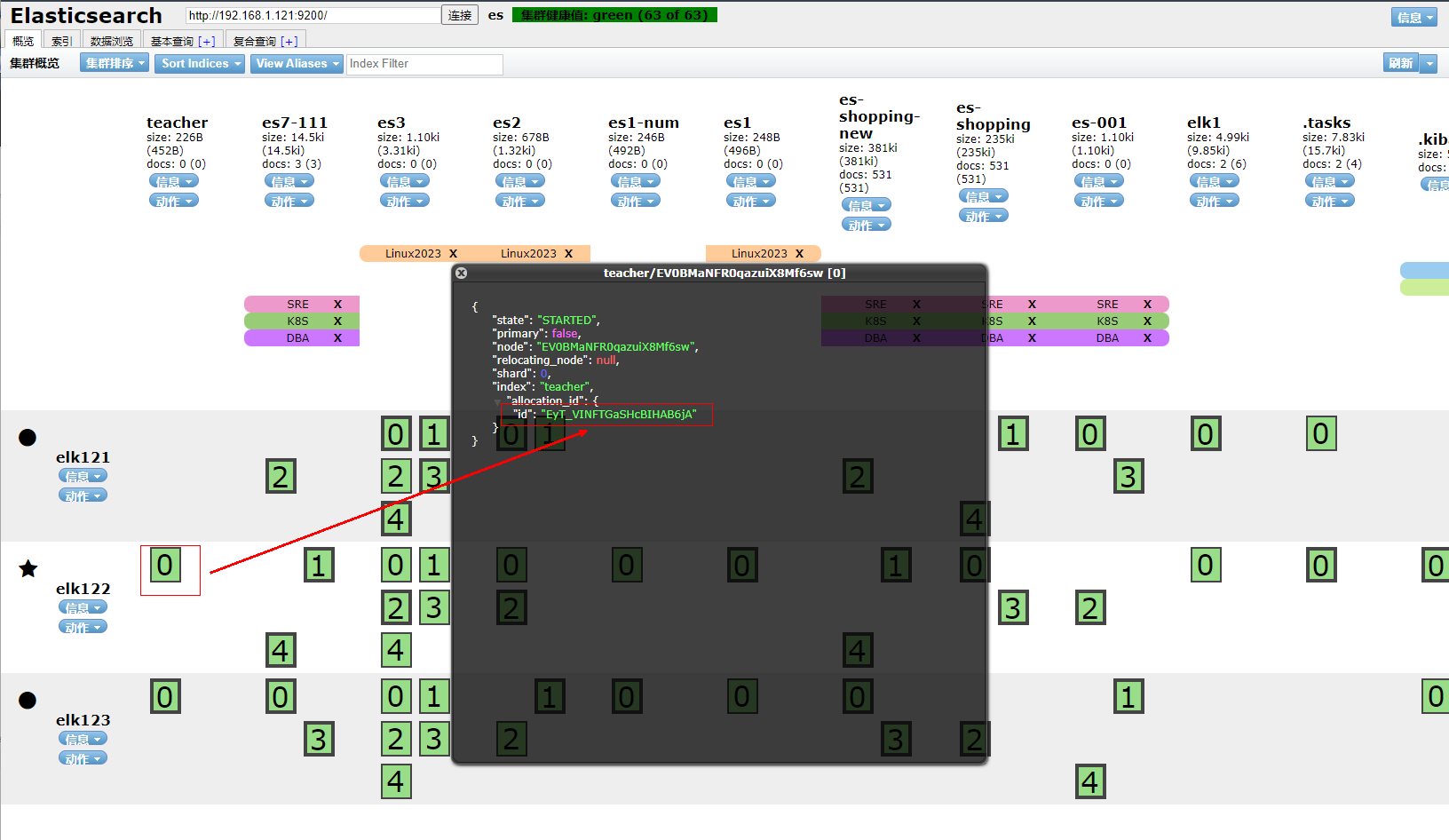Remove the DBA alias from es-001
This screenshot has width=1449, height=840.
pos(1147,338)
